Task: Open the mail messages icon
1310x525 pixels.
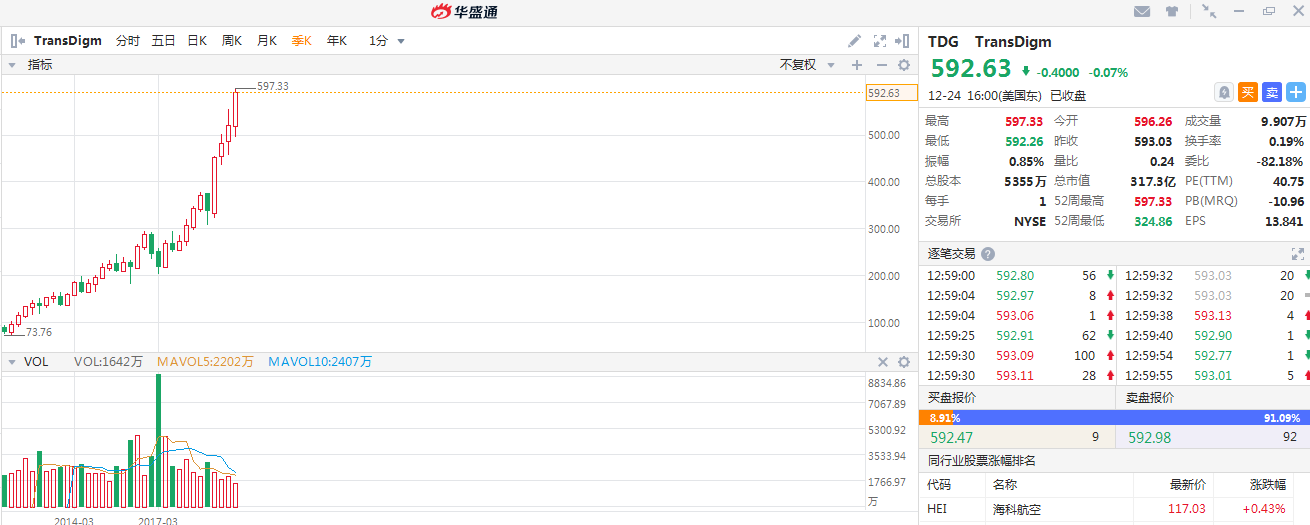Action: point(1142,12)
